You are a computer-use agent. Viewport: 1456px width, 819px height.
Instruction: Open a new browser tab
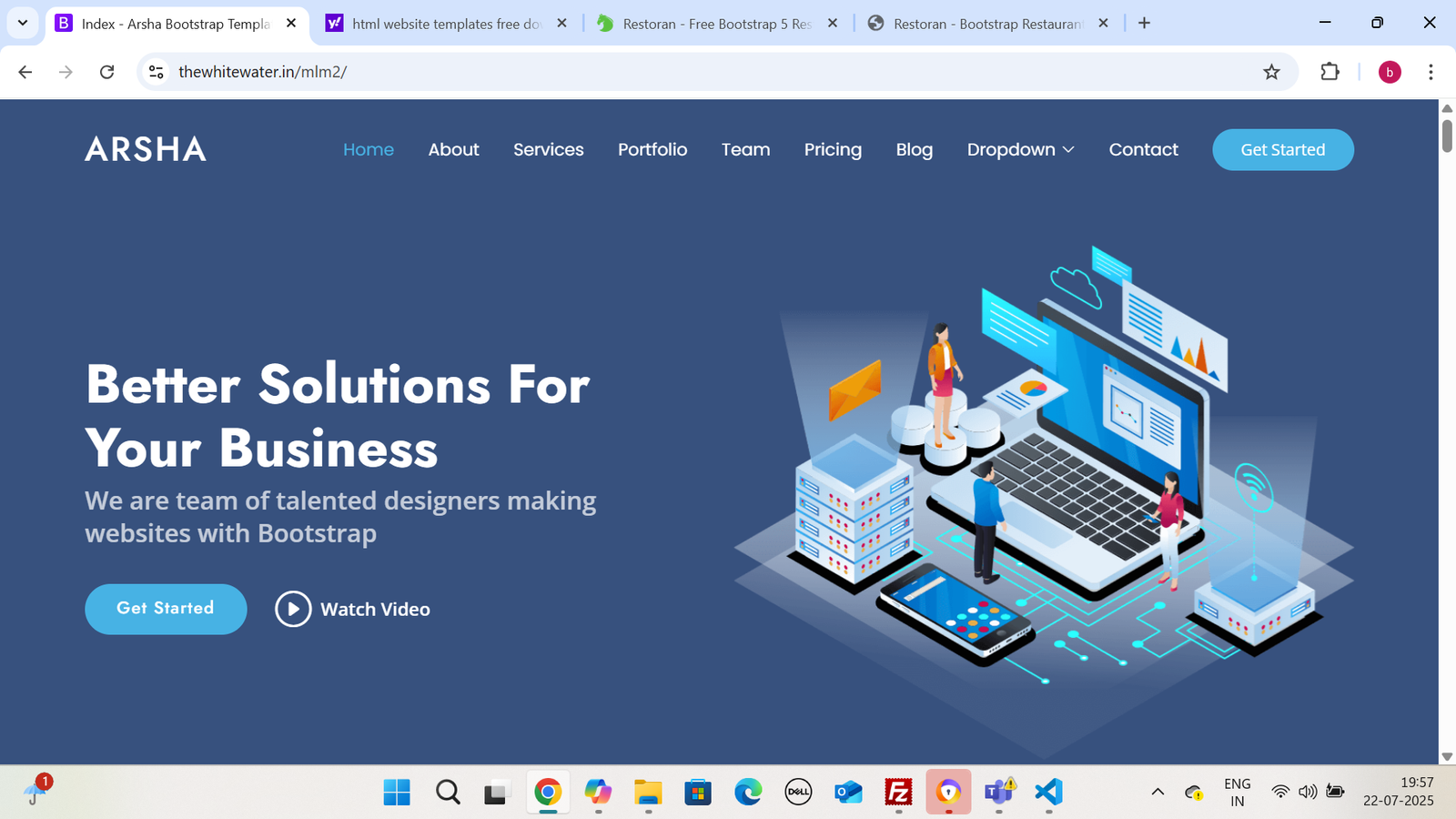[1144, 23]
